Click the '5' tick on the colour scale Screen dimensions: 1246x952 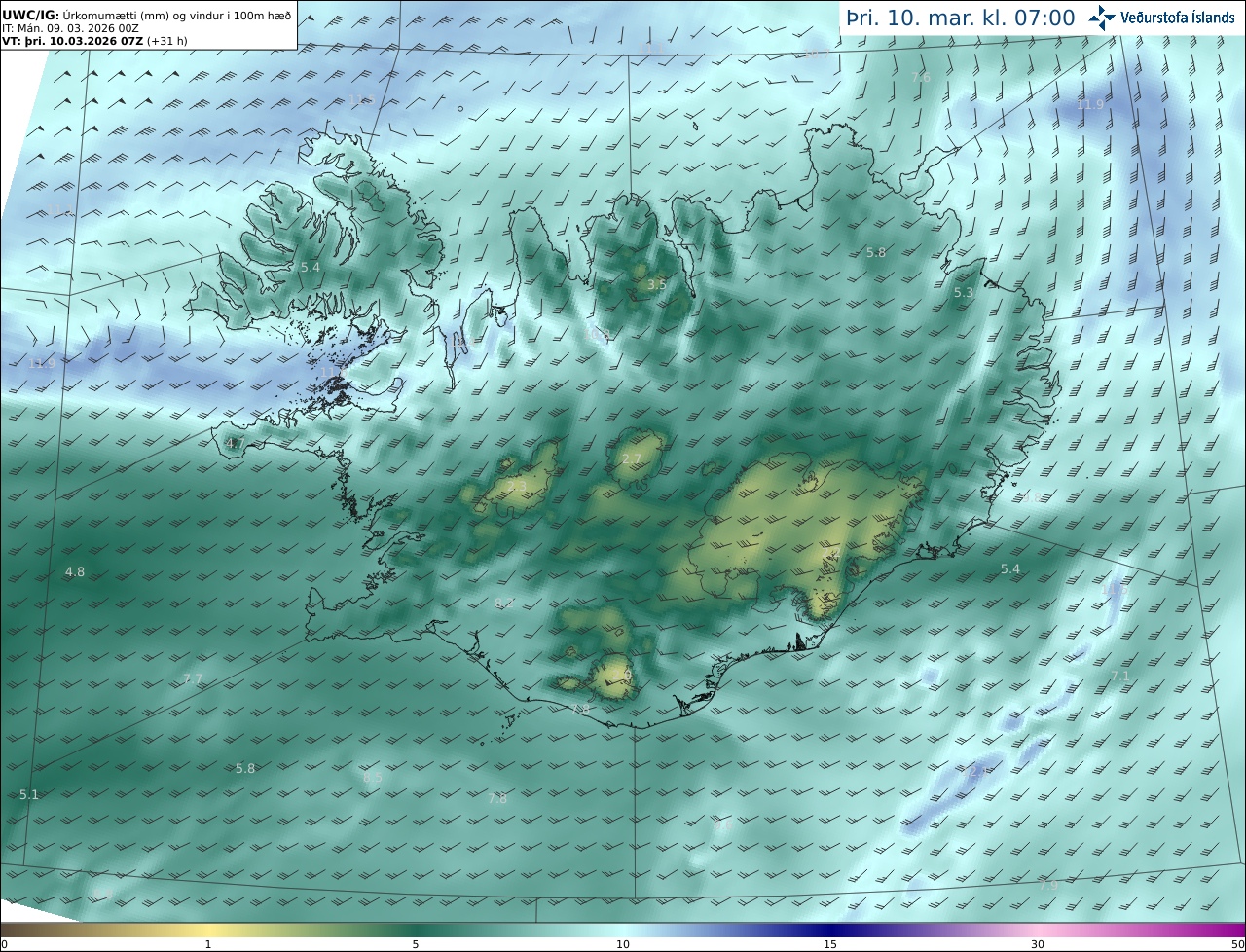tap(416, 944)
